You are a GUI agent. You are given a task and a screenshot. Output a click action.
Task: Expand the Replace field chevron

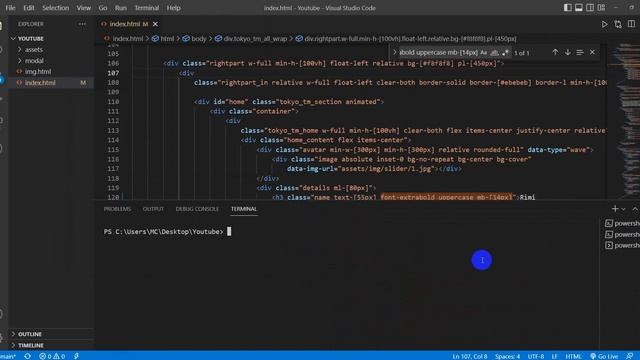(394, 52)
